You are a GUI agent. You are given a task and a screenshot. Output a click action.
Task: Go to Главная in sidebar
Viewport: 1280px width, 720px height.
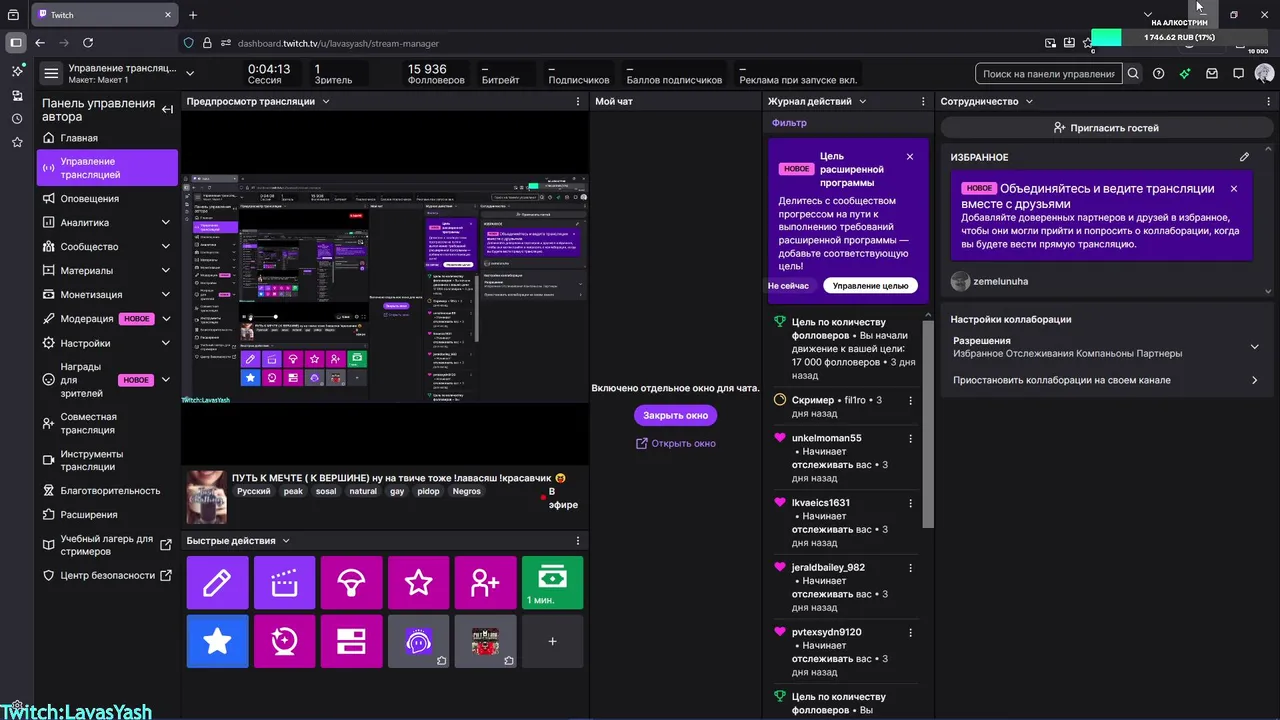pos(107,138)
